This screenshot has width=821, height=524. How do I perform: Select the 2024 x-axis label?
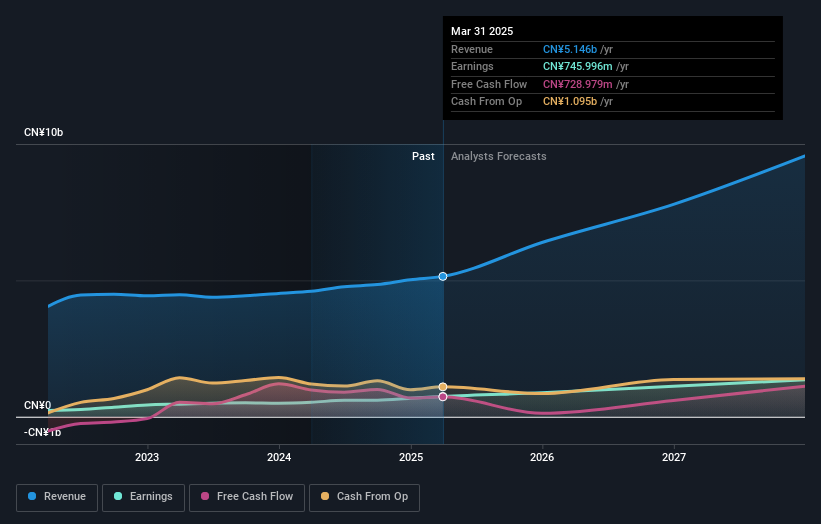[x=279, y=458]
